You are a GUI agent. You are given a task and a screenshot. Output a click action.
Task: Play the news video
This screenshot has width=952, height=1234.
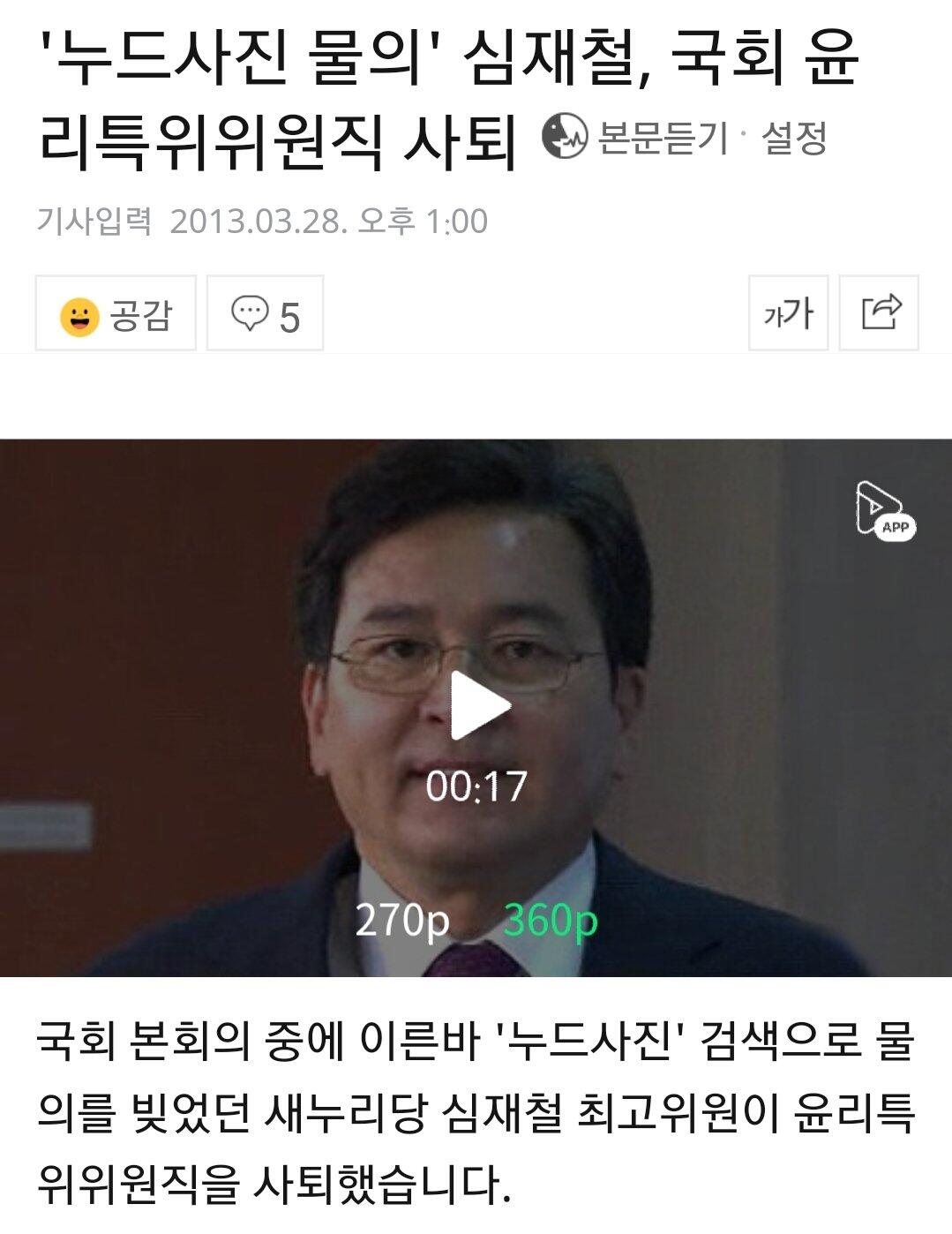479,705
